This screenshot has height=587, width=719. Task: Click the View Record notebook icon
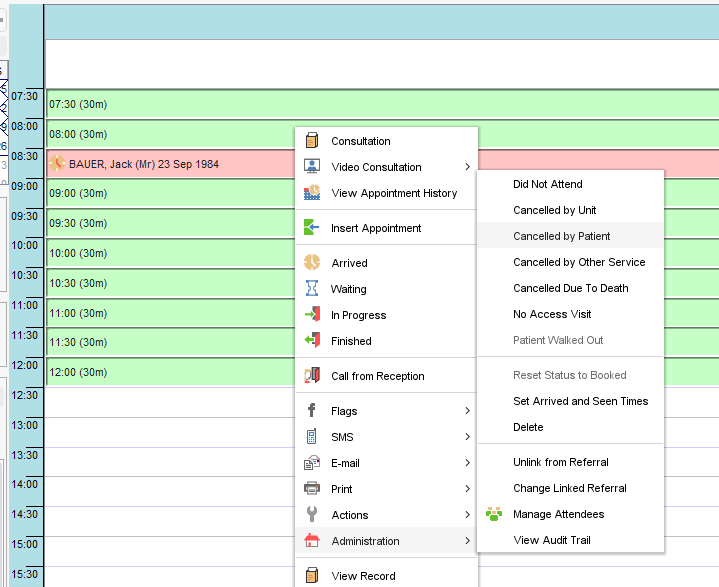coord(312,576)
